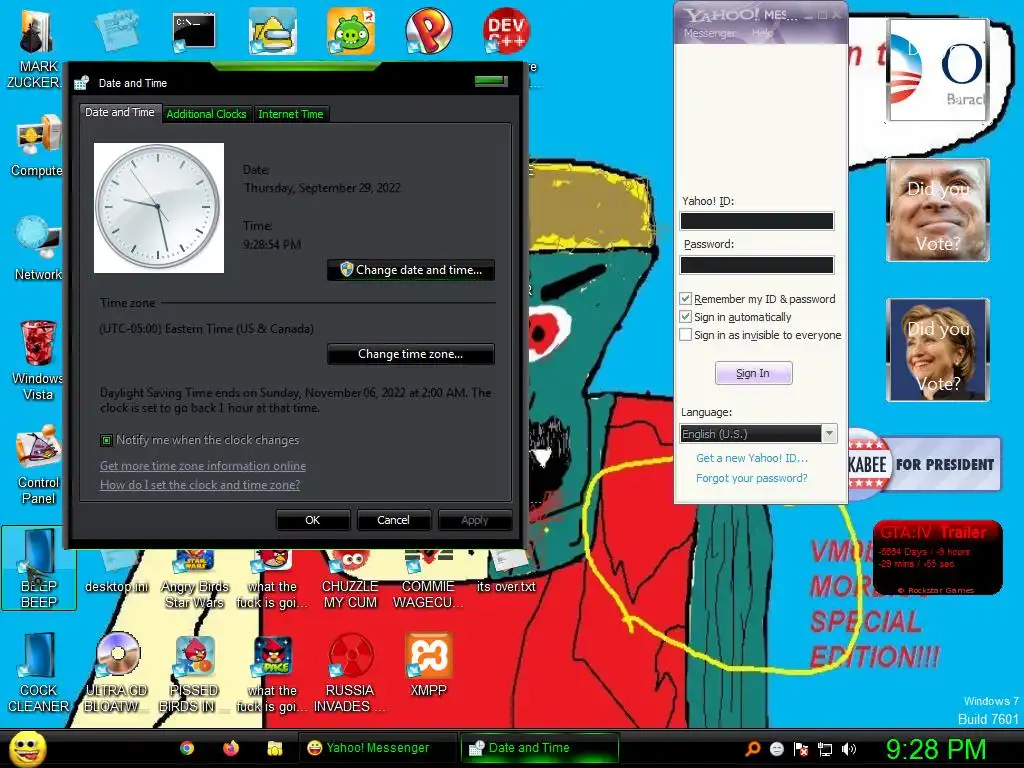Image resolution: width=1024 pixels, height=768 pixels.
Task: Click Forgot your password? link
Action: [752, 478]
